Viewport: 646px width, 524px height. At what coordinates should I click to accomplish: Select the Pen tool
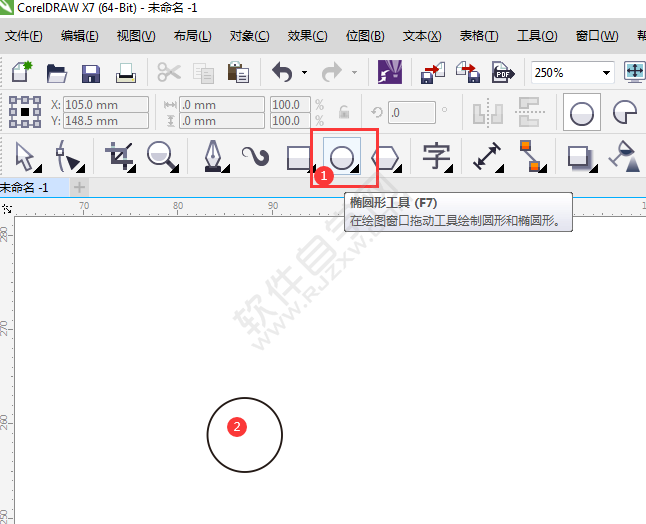point(216,157)
